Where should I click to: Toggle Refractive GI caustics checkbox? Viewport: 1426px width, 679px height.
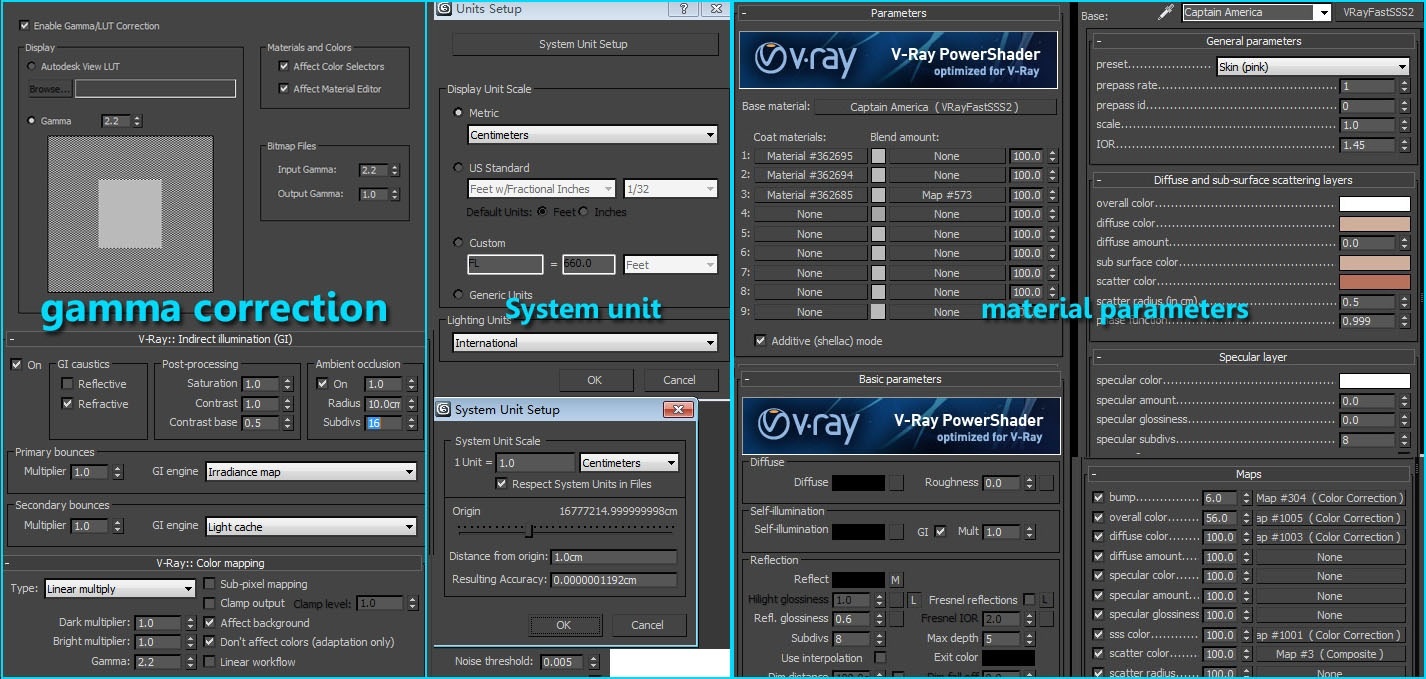click(x=67, y=404)
